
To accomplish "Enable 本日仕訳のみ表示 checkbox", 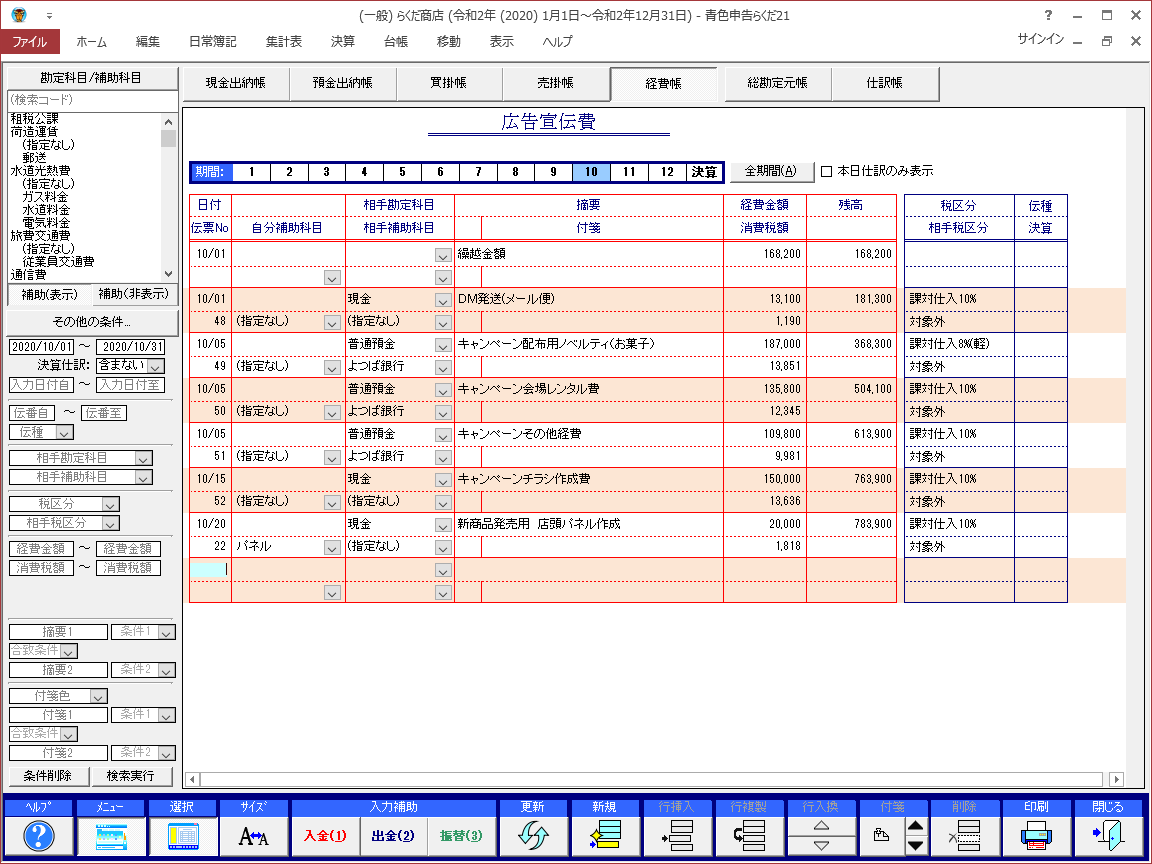I will click(x=827, y=171).
